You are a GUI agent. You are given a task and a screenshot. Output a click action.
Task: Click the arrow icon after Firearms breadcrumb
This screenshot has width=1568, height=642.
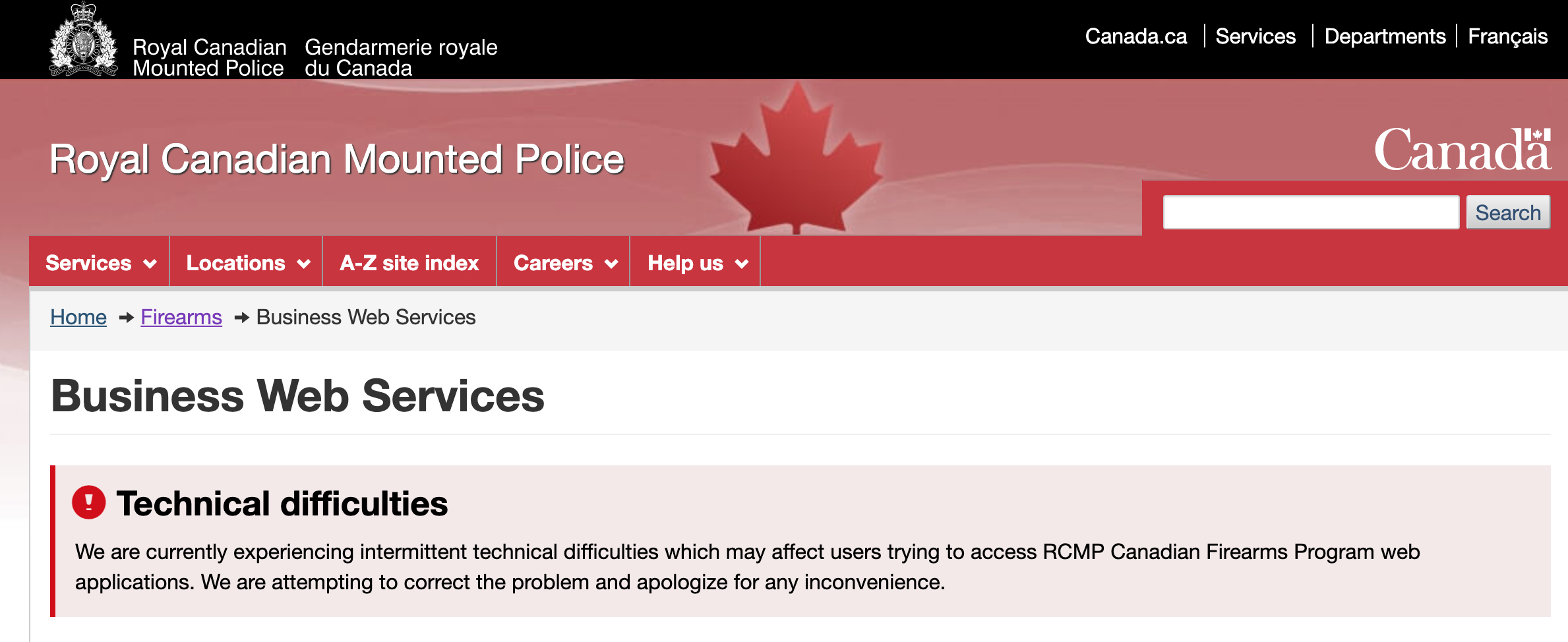242,318
